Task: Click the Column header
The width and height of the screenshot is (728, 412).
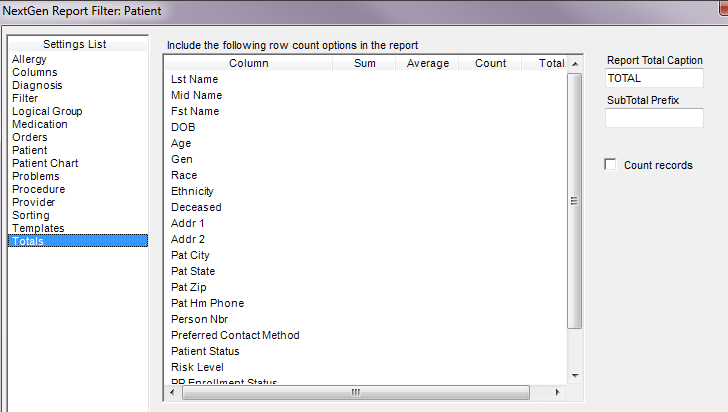Action: (248, 63)
